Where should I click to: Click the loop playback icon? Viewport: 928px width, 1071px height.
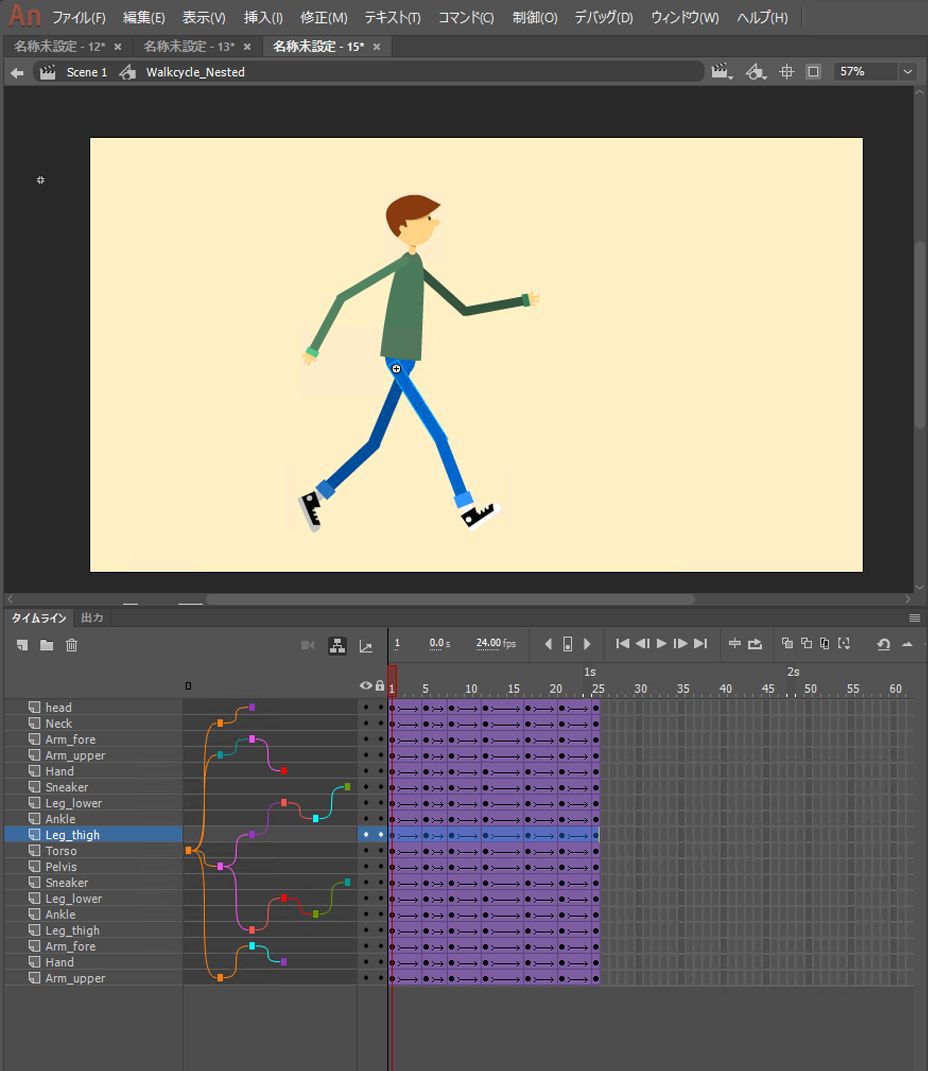coord(755,644)
